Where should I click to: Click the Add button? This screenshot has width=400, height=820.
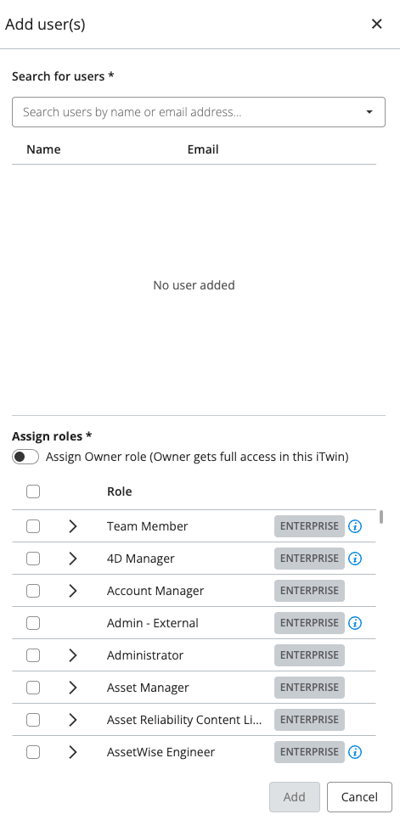coord(294,797)
